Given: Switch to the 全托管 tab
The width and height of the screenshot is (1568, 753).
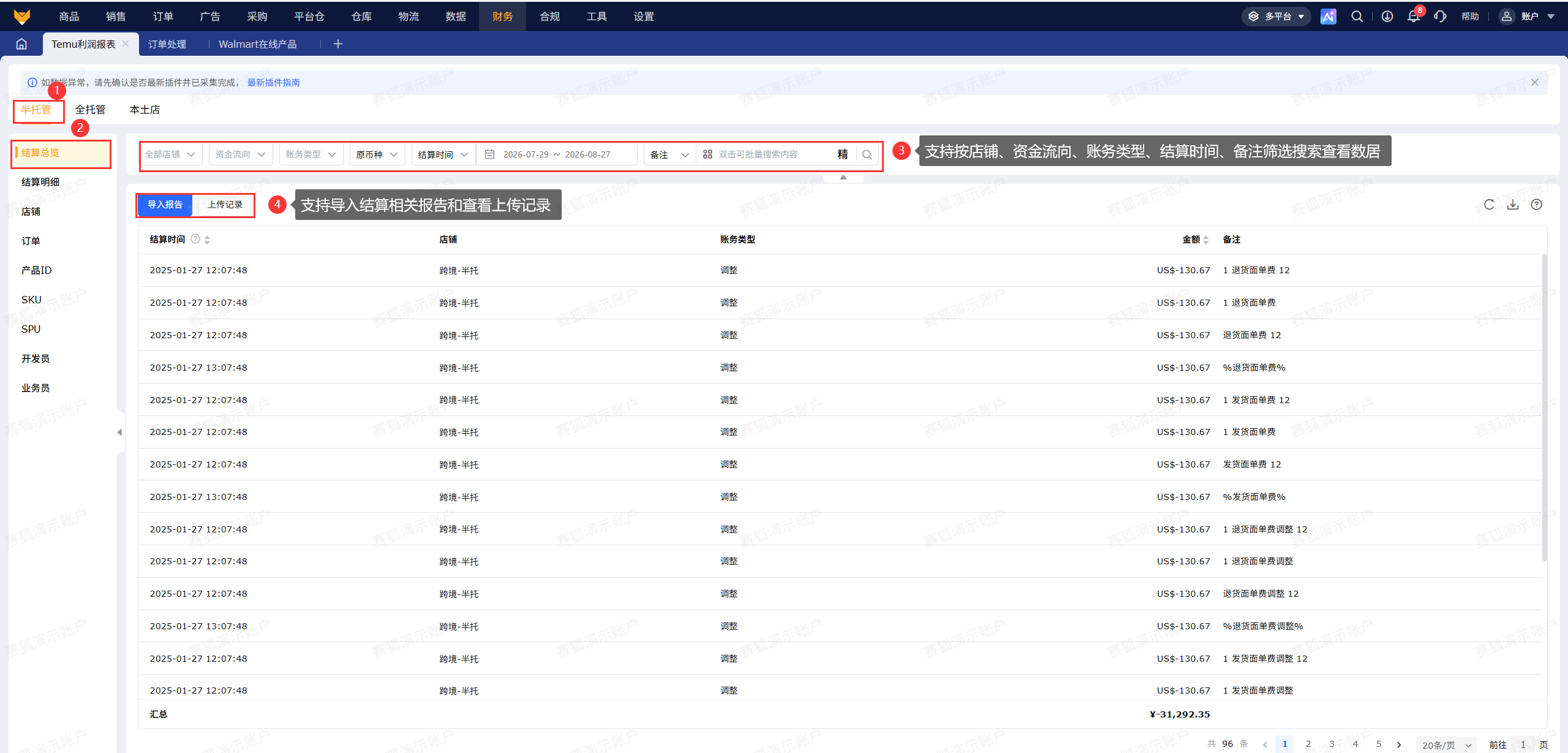Looking at the screenshot, I should coord(90,109).
